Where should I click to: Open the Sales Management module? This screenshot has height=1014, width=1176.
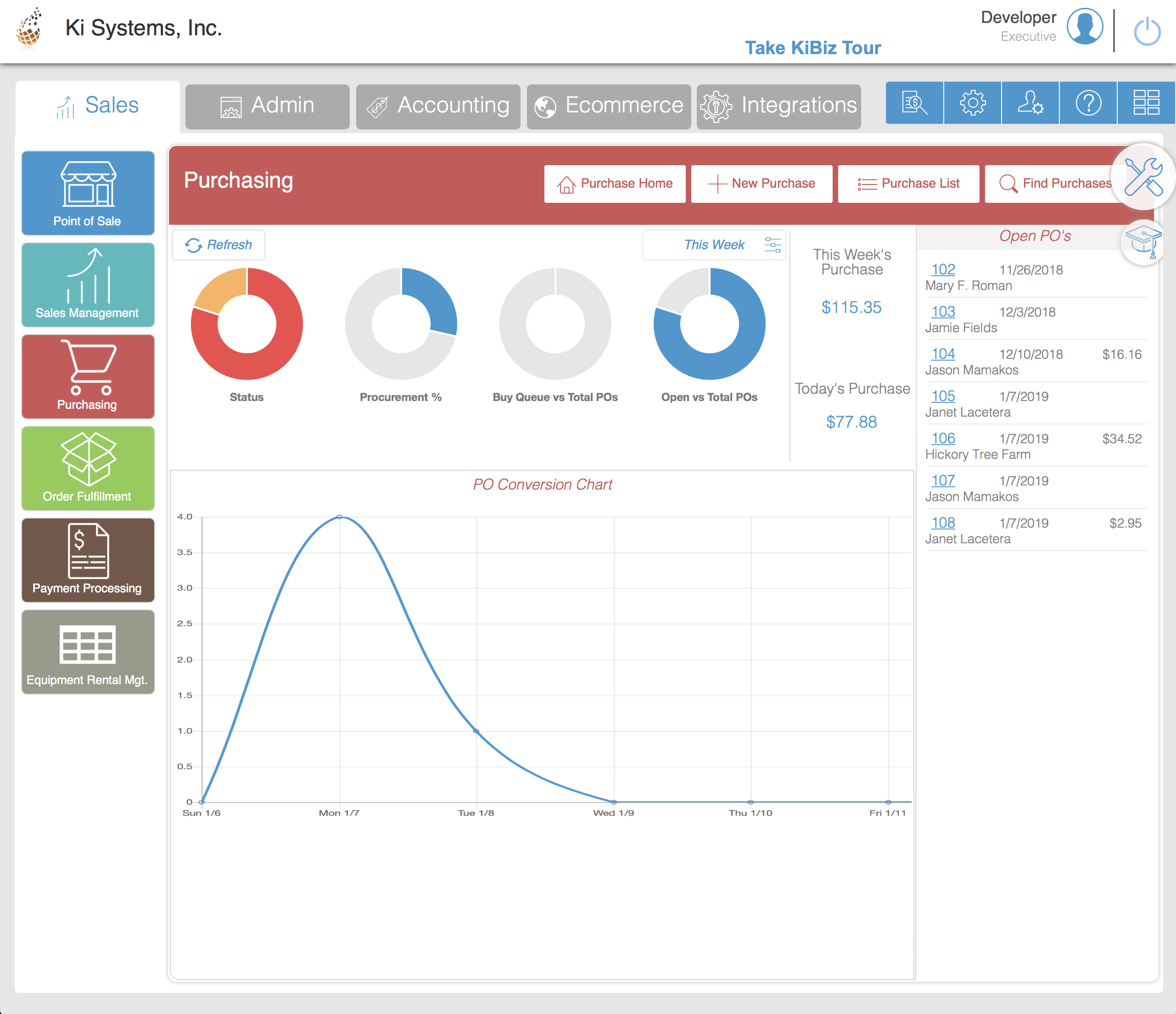[x=88, y=285]
